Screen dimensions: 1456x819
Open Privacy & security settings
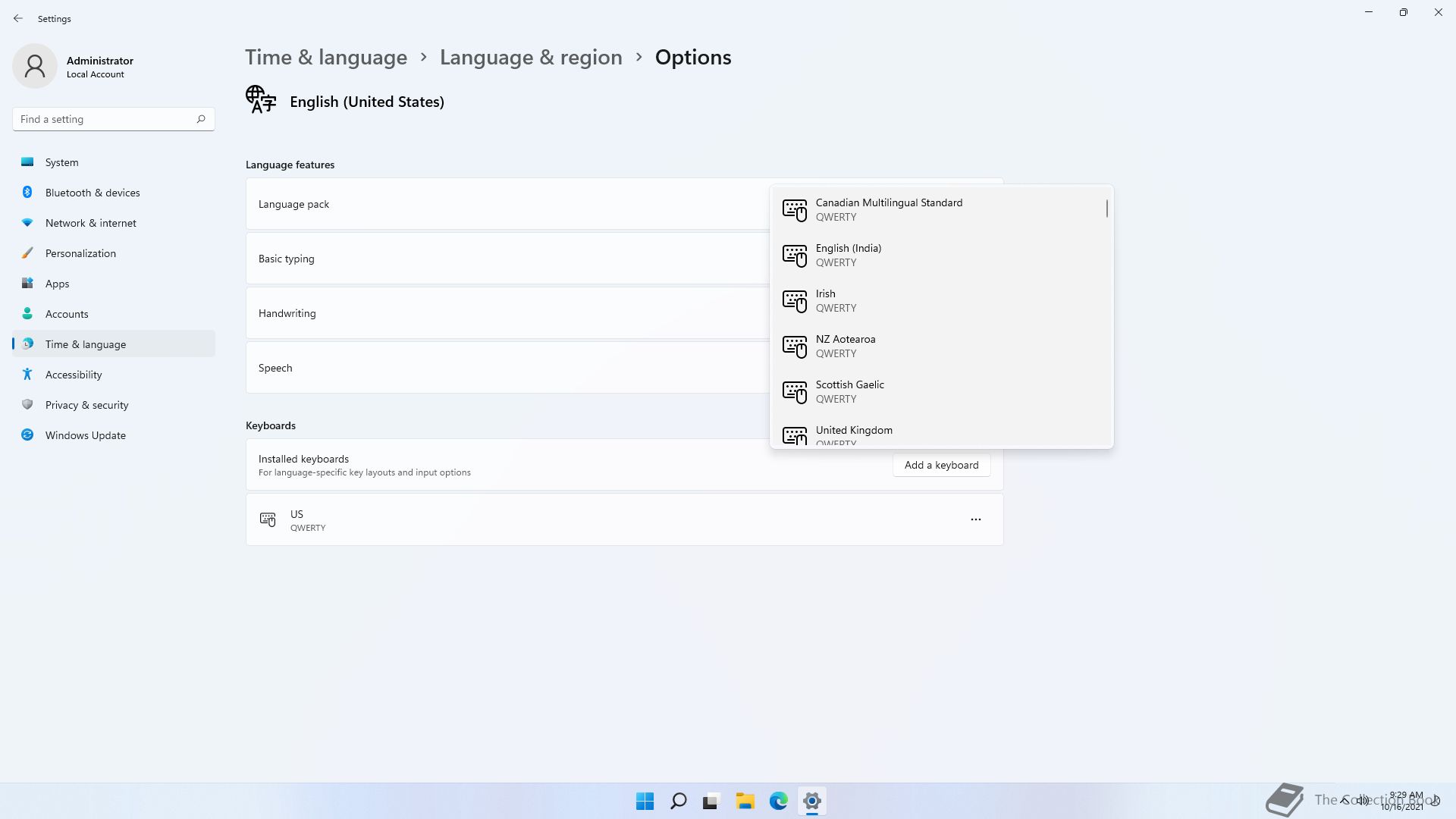[86, 405]
